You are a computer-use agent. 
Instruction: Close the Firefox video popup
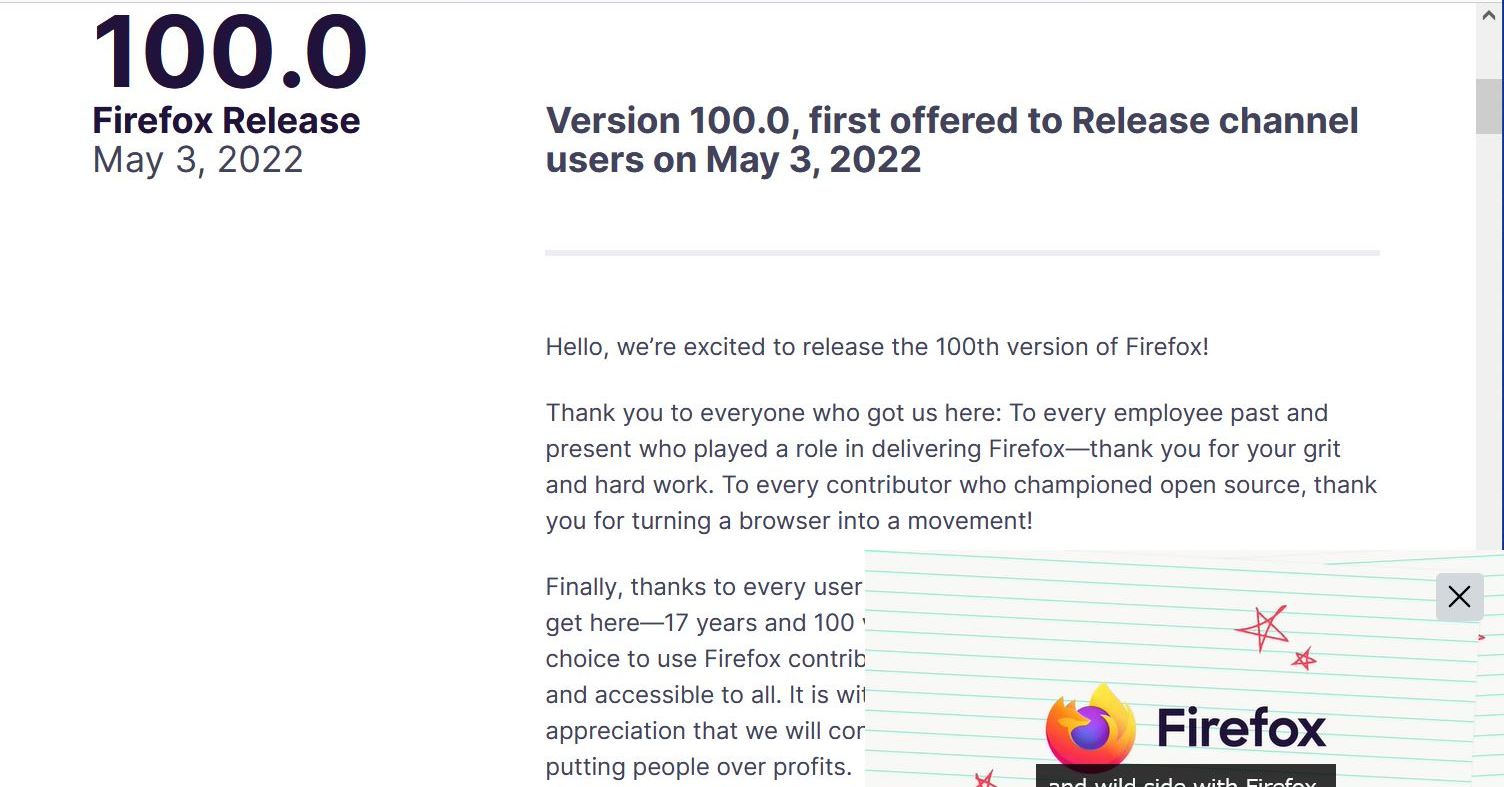tap(1459, 597)
